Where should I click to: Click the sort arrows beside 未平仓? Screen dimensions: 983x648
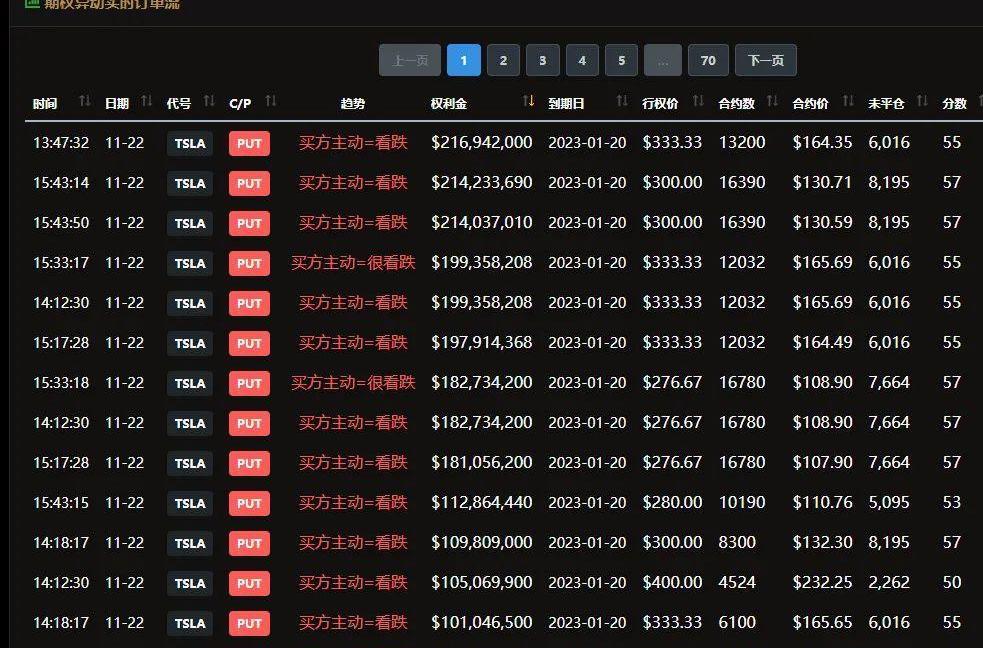922,102
